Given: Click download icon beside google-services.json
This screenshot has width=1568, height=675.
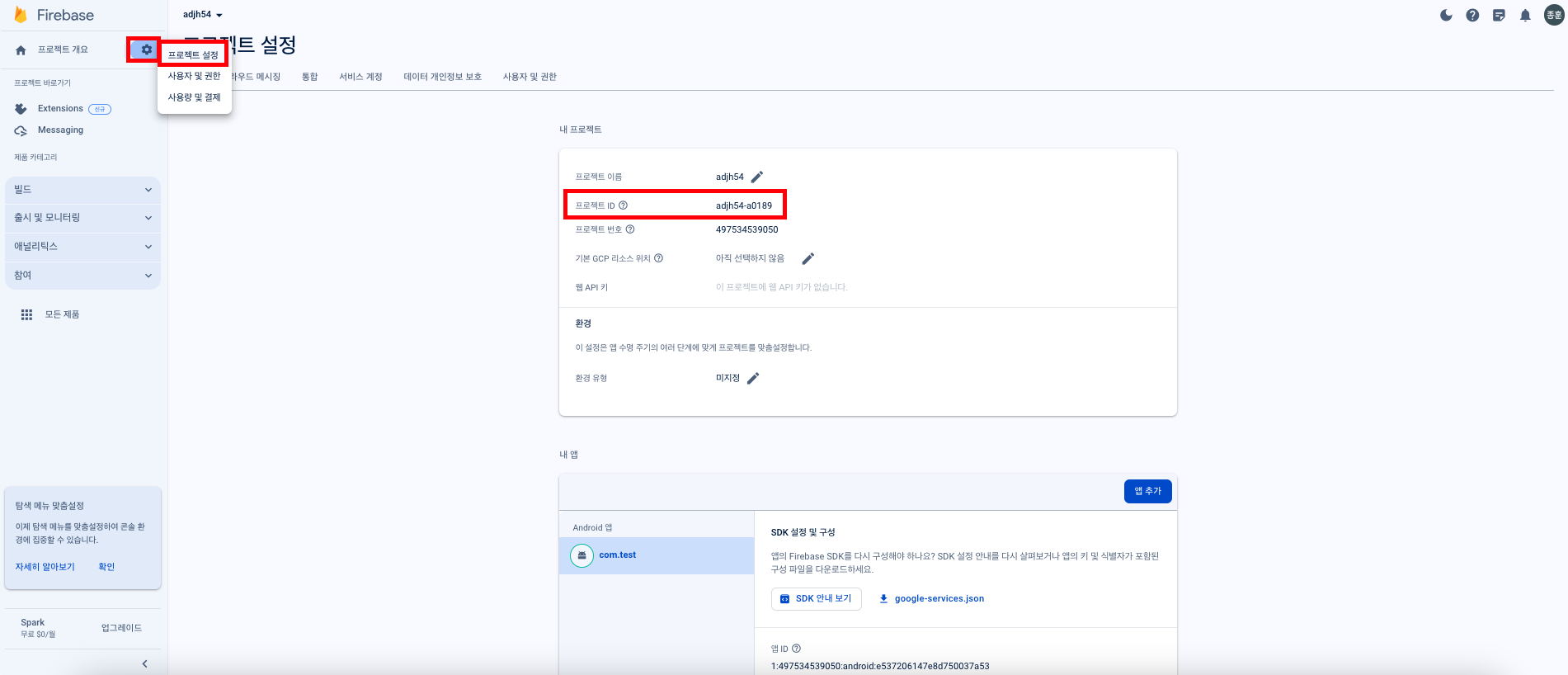Looking at the screenshot, I should [x=883, y=599].
